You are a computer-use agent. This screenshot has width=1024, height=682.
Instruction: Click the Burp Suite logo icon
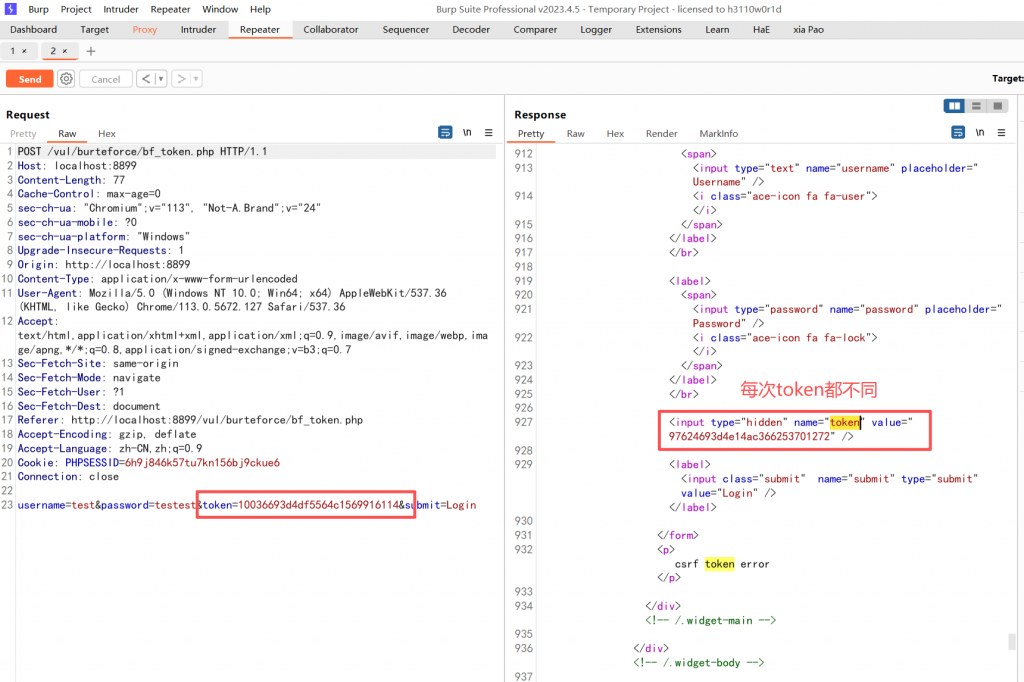(x=10, y=9)
